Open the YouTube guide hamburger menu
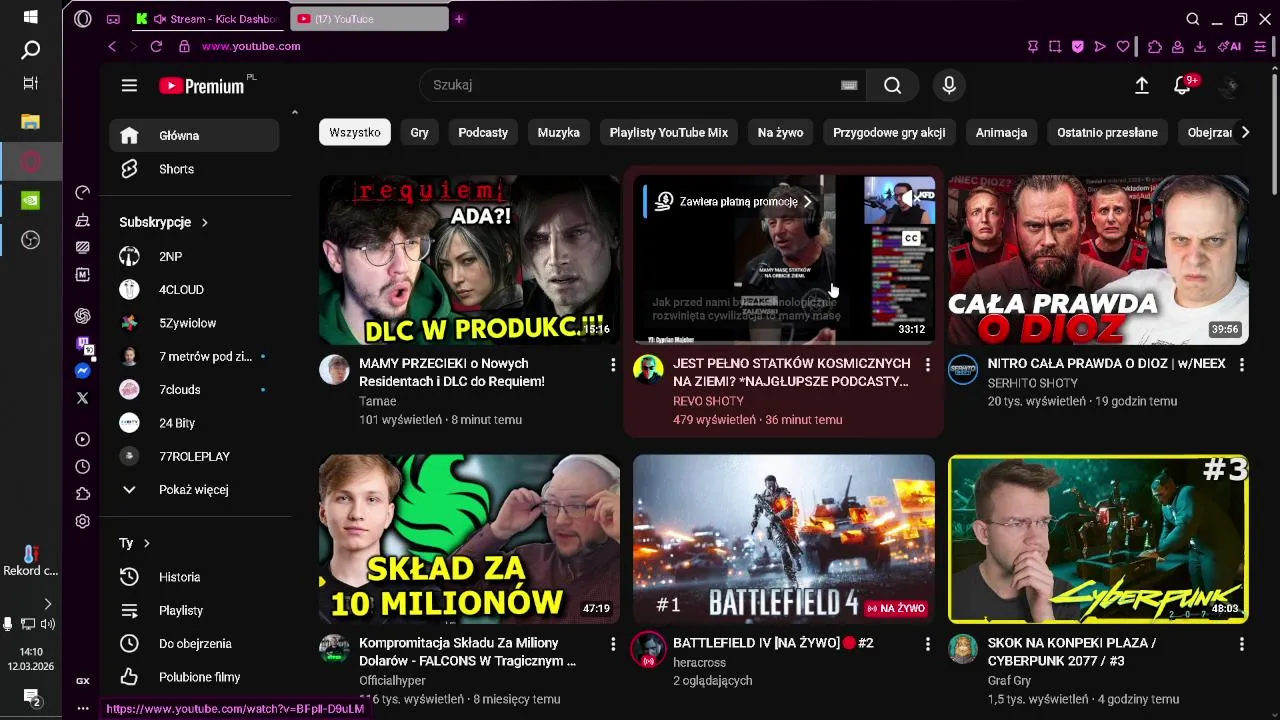Viewport: 1280px width, 720px height. coord(129,86)
